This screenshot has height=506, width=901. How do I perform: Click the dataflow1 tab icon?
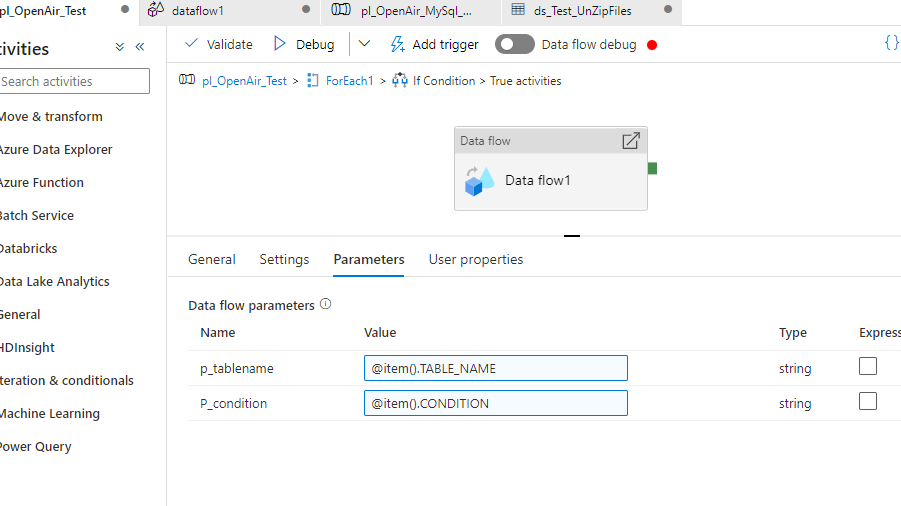[x=155, y=9]
